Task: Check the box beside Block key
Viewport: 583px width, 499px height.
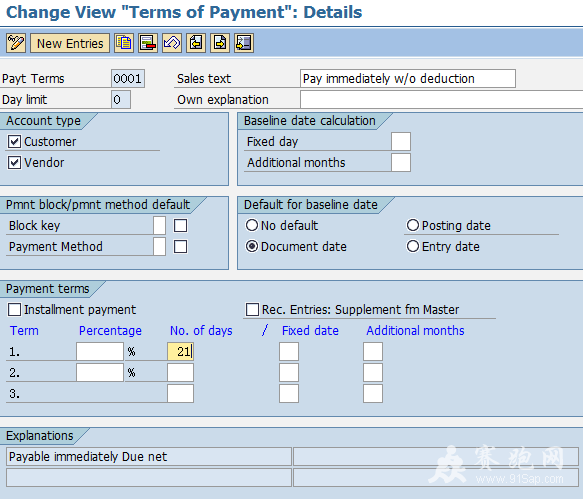Action: (x=181, y=225)
